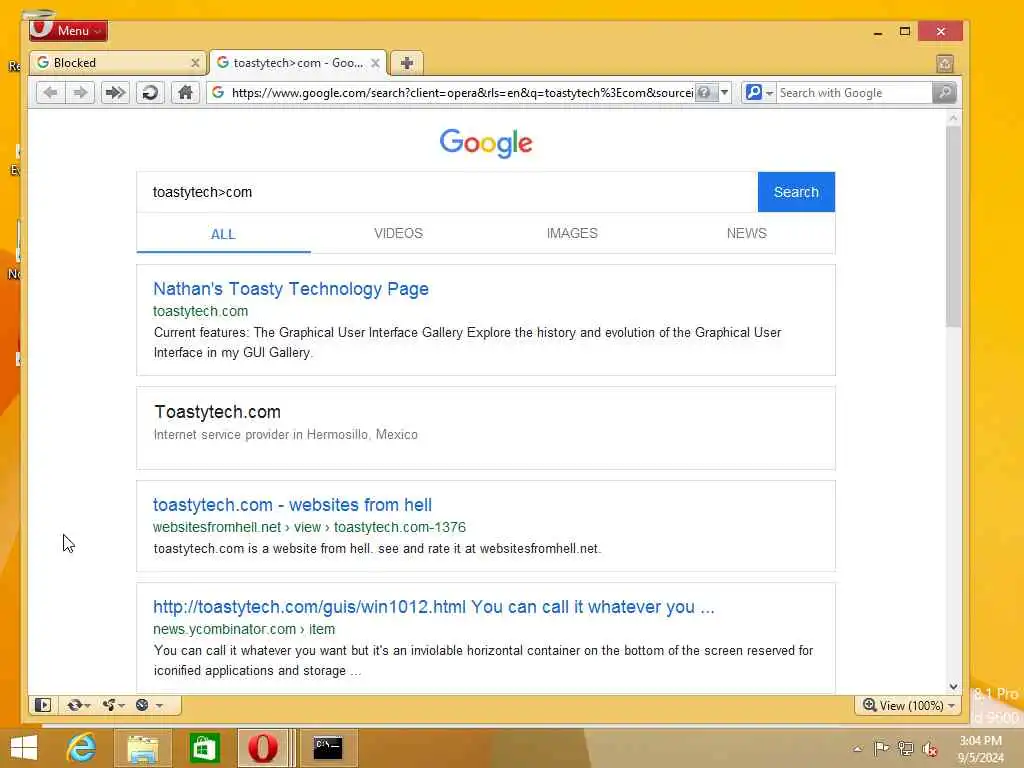Click the Google favicon in address bar
1024x768 pixels.
pos(218,93)
